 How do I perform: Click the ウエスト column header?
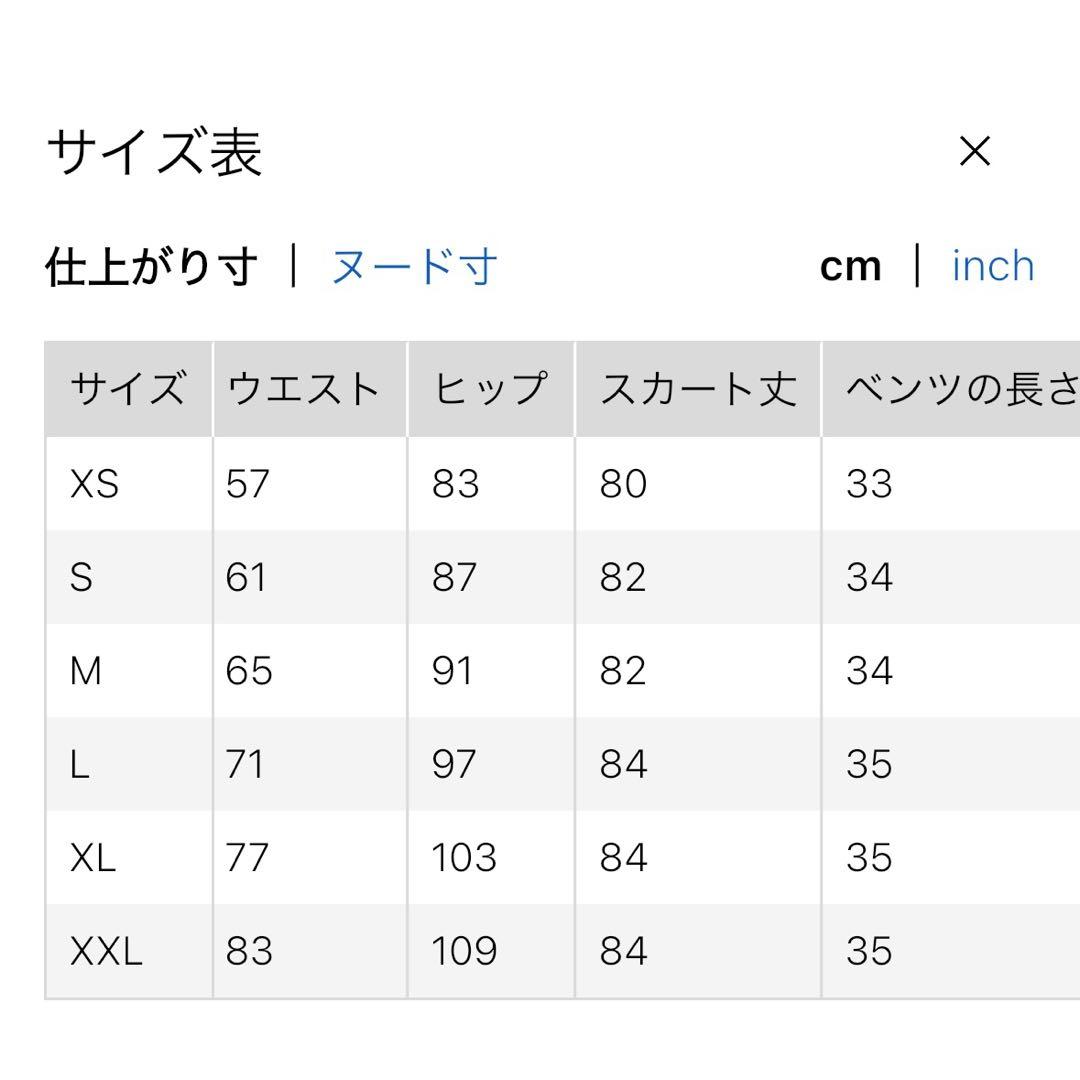pos(304,389)
